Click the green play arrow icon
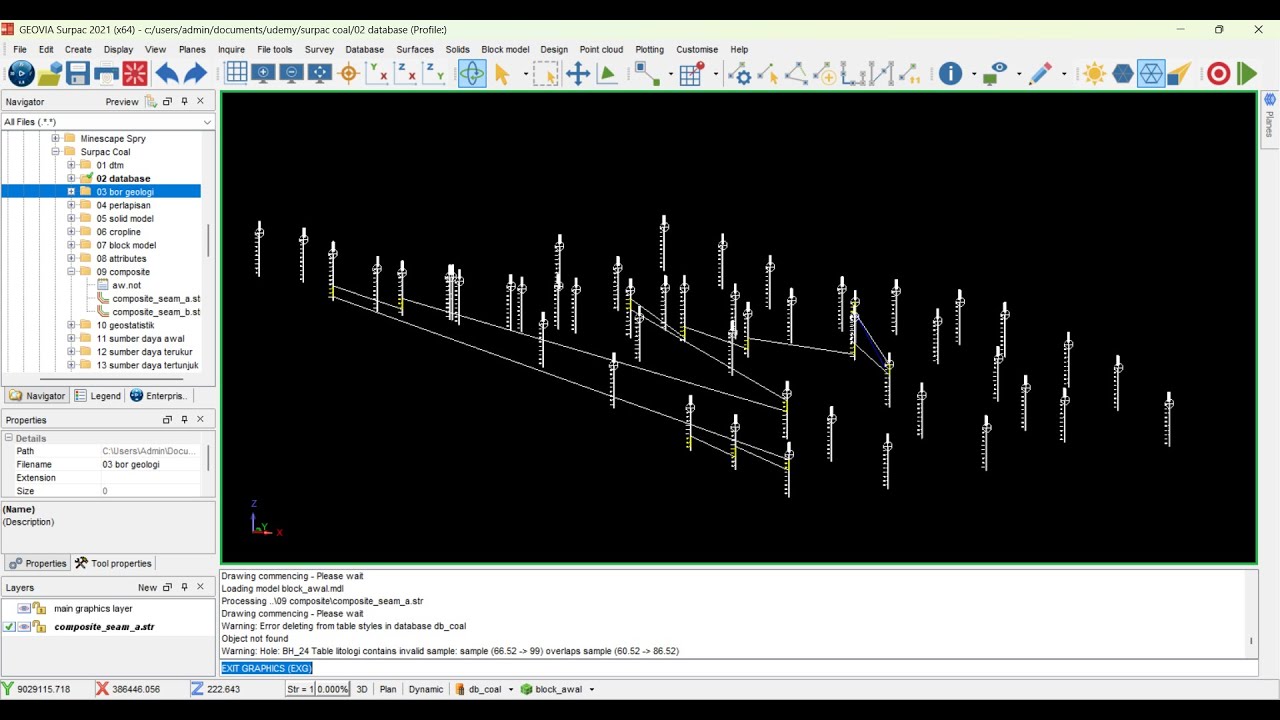 coord(1246,73)
